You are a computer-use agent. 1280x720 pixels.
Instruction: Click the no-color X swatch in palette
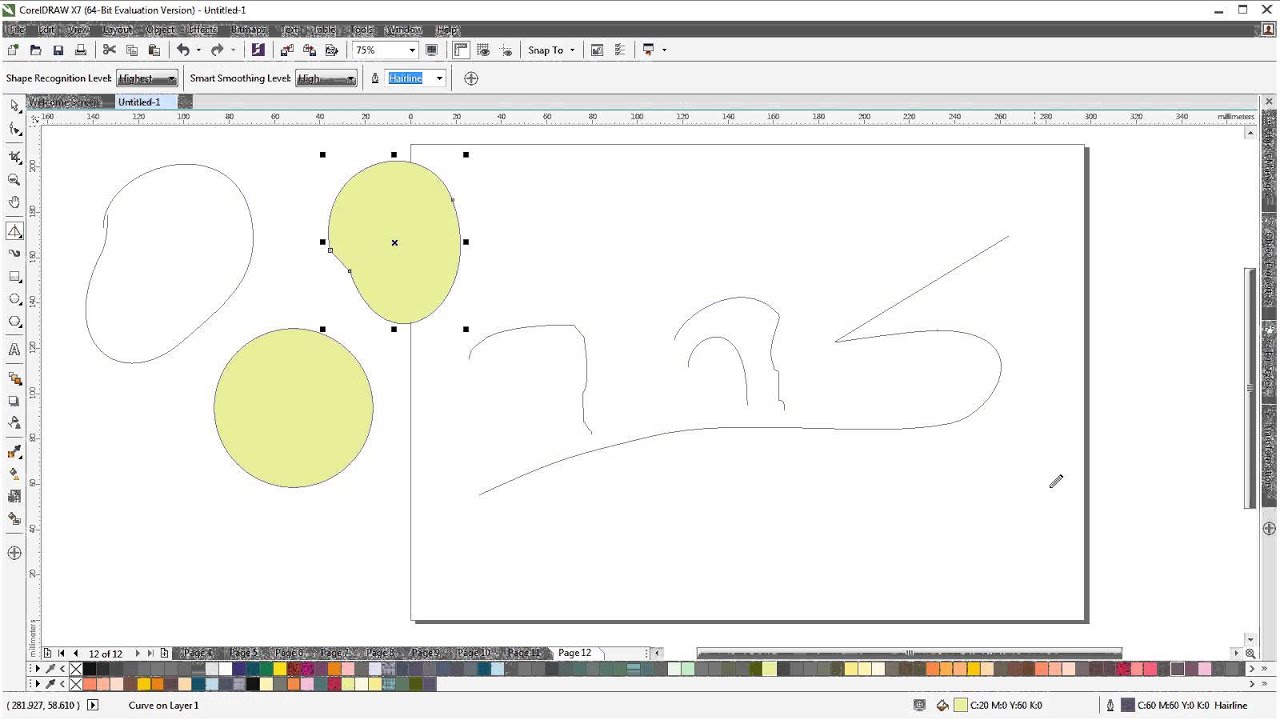(76, 669)
